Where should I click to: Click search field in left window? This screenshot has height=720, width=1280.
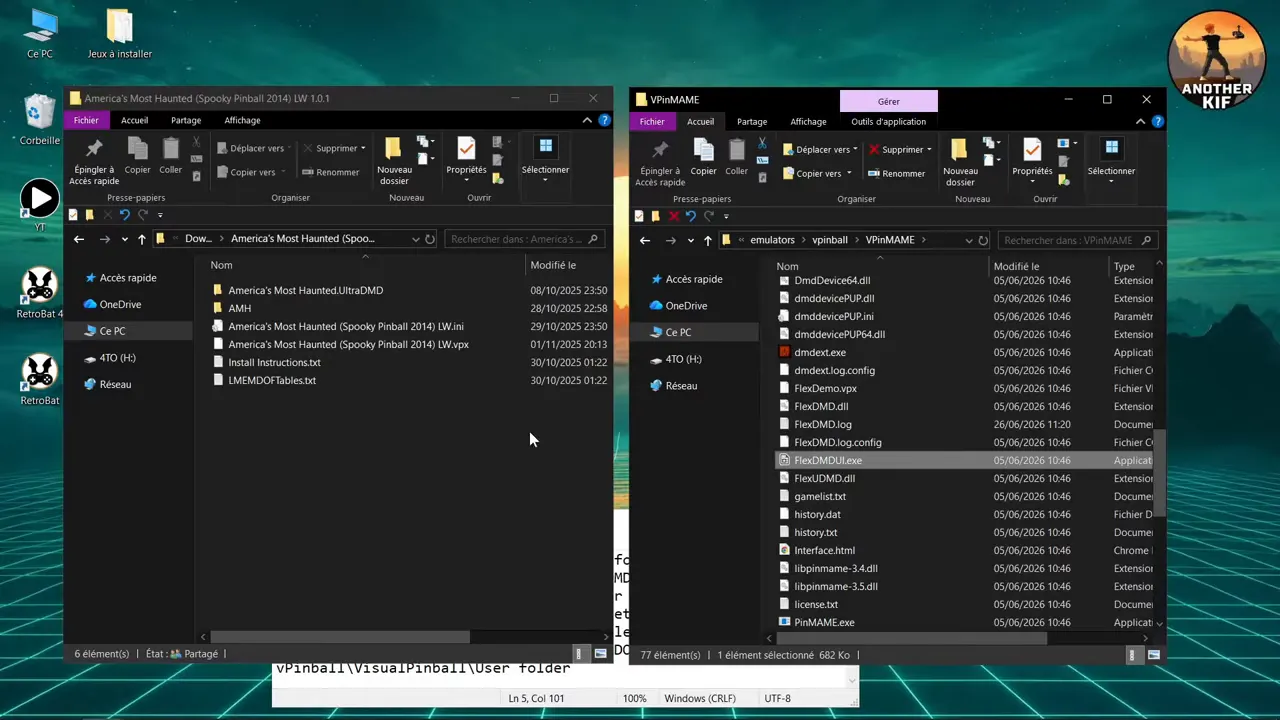[524, 239]
